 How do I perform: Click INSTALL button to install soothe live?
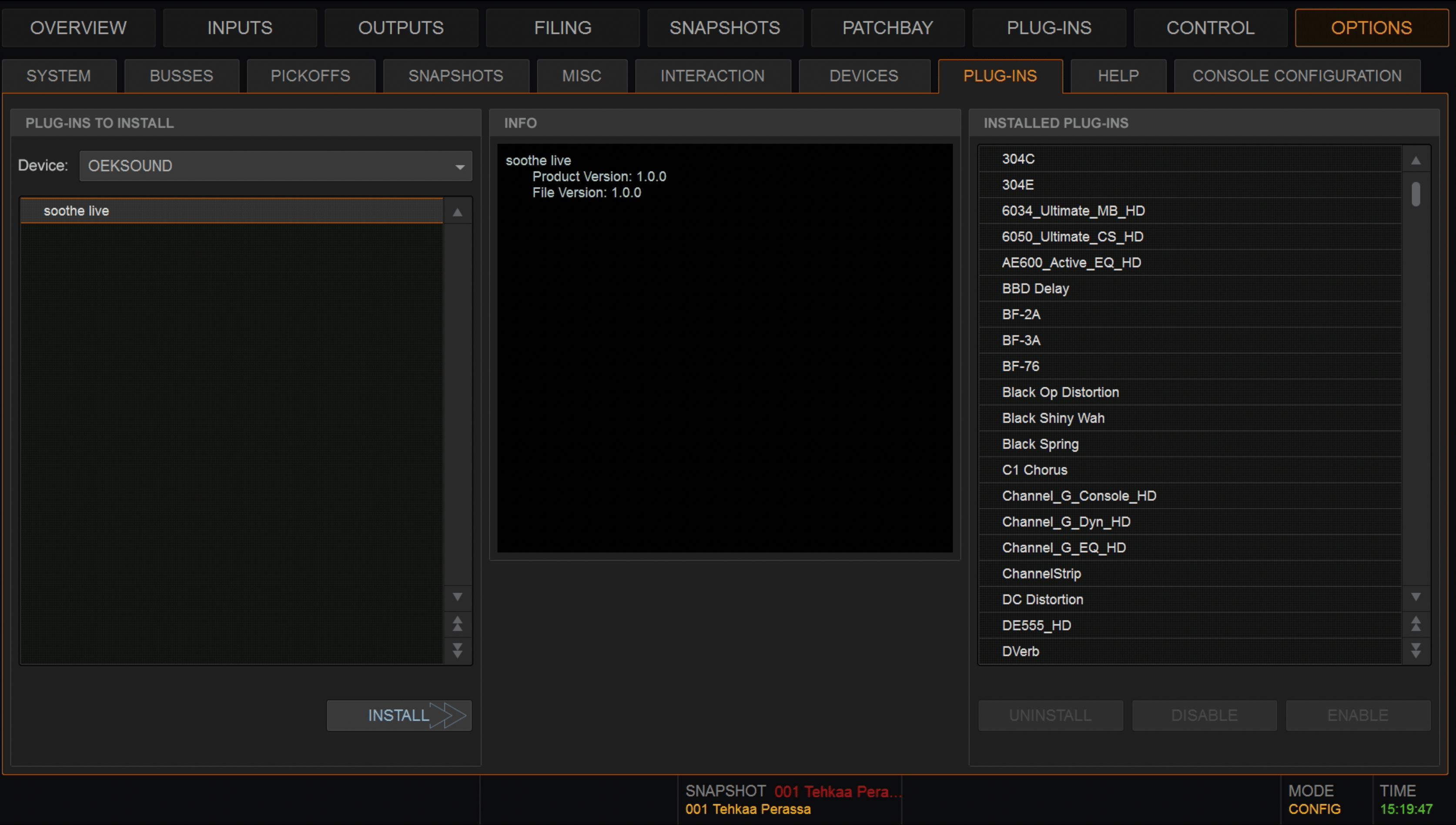tap(398, 714)
